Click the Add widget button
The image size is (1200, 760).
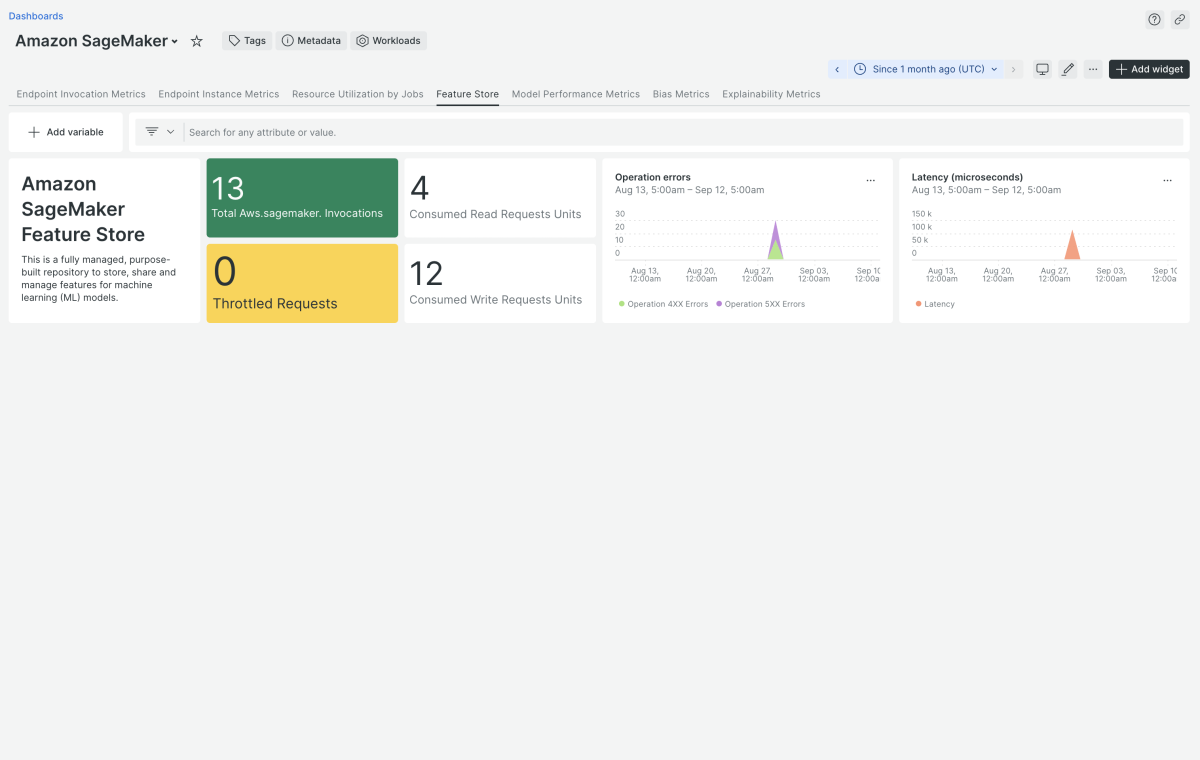pyautogui.click(x=1149, y=69)
